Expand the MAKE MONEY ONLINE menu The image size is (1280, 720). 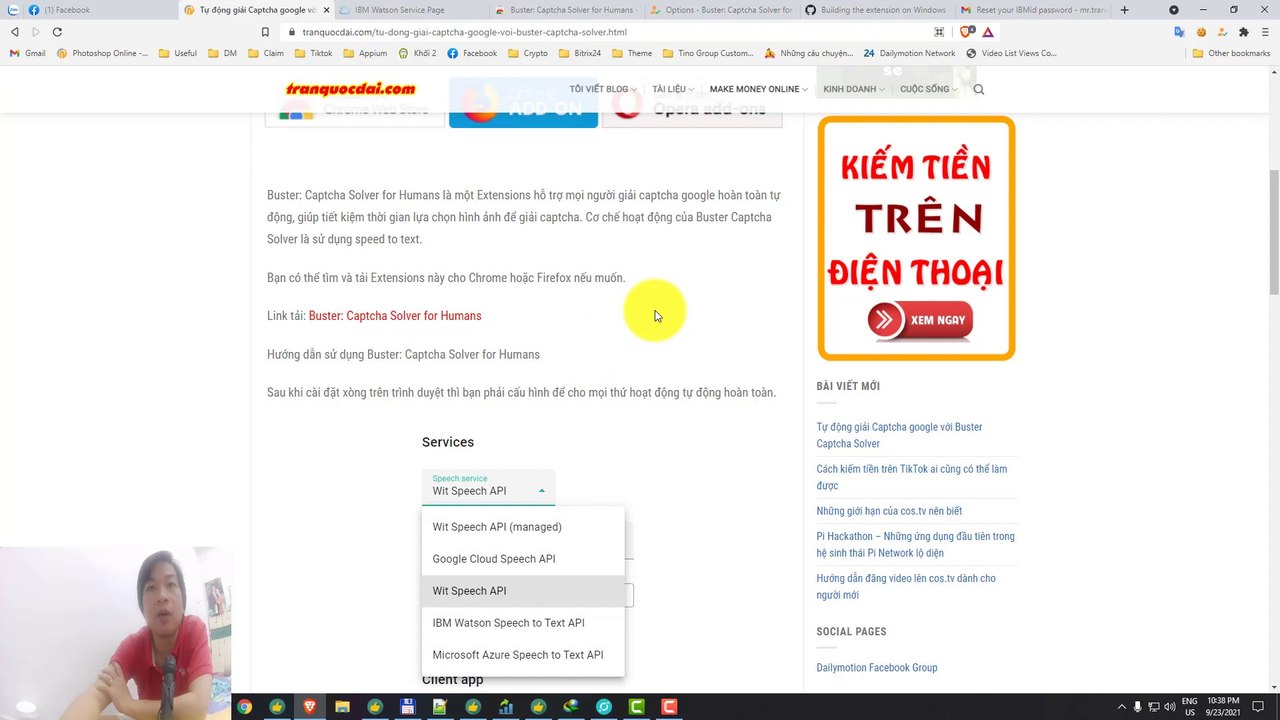[758, 89]
